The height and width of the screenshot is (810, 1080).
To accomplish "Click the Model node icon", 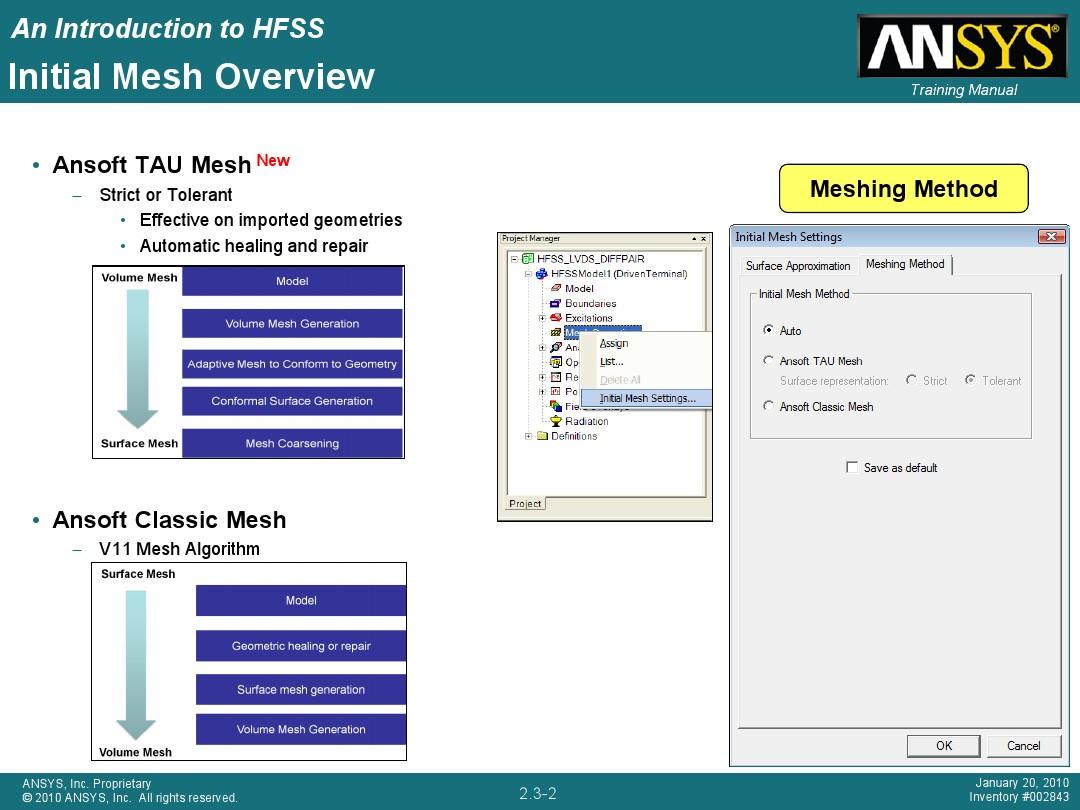I will coord(556,288).
